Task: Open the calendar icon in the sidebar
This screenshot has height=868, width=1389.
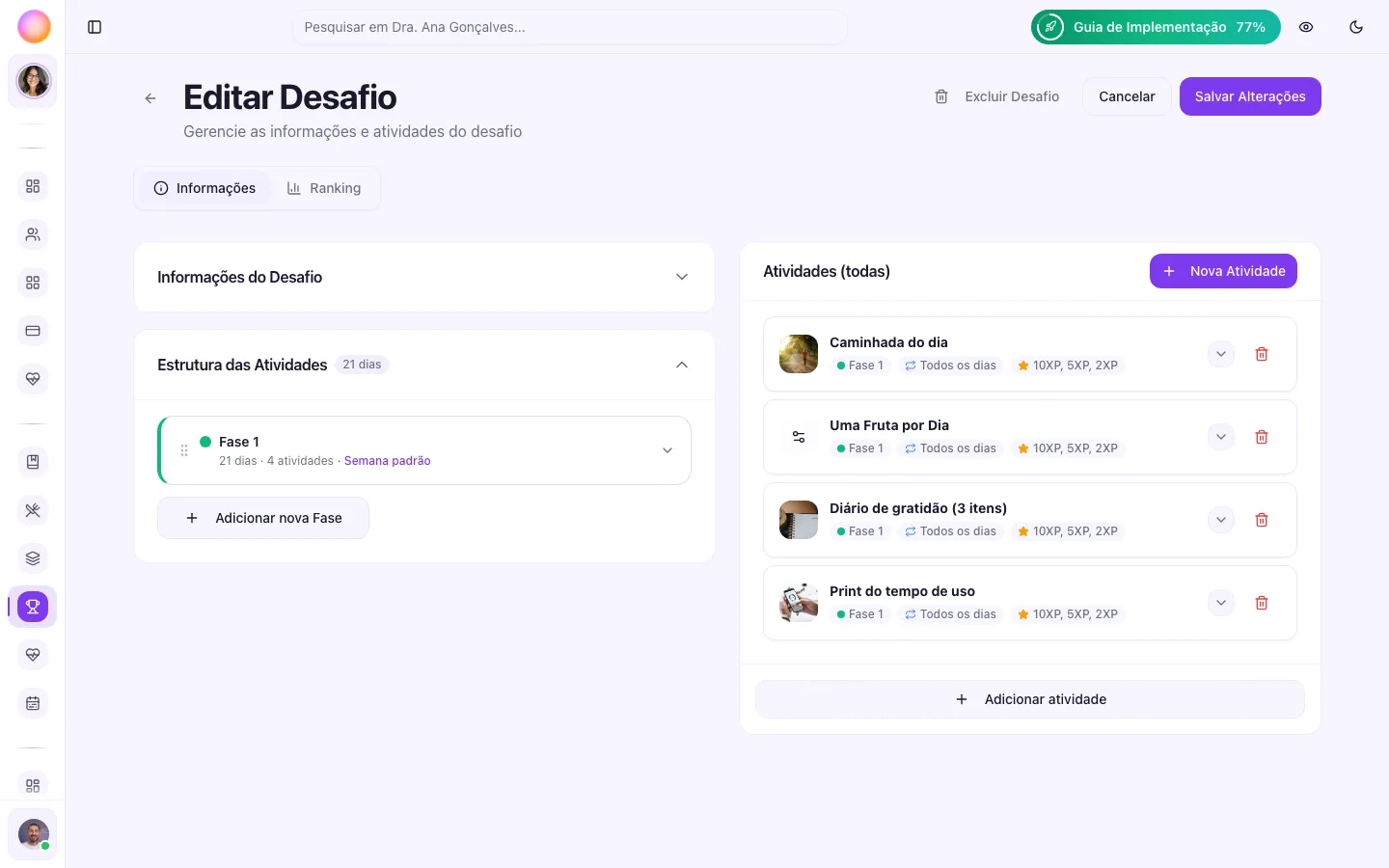Action: 33,703
